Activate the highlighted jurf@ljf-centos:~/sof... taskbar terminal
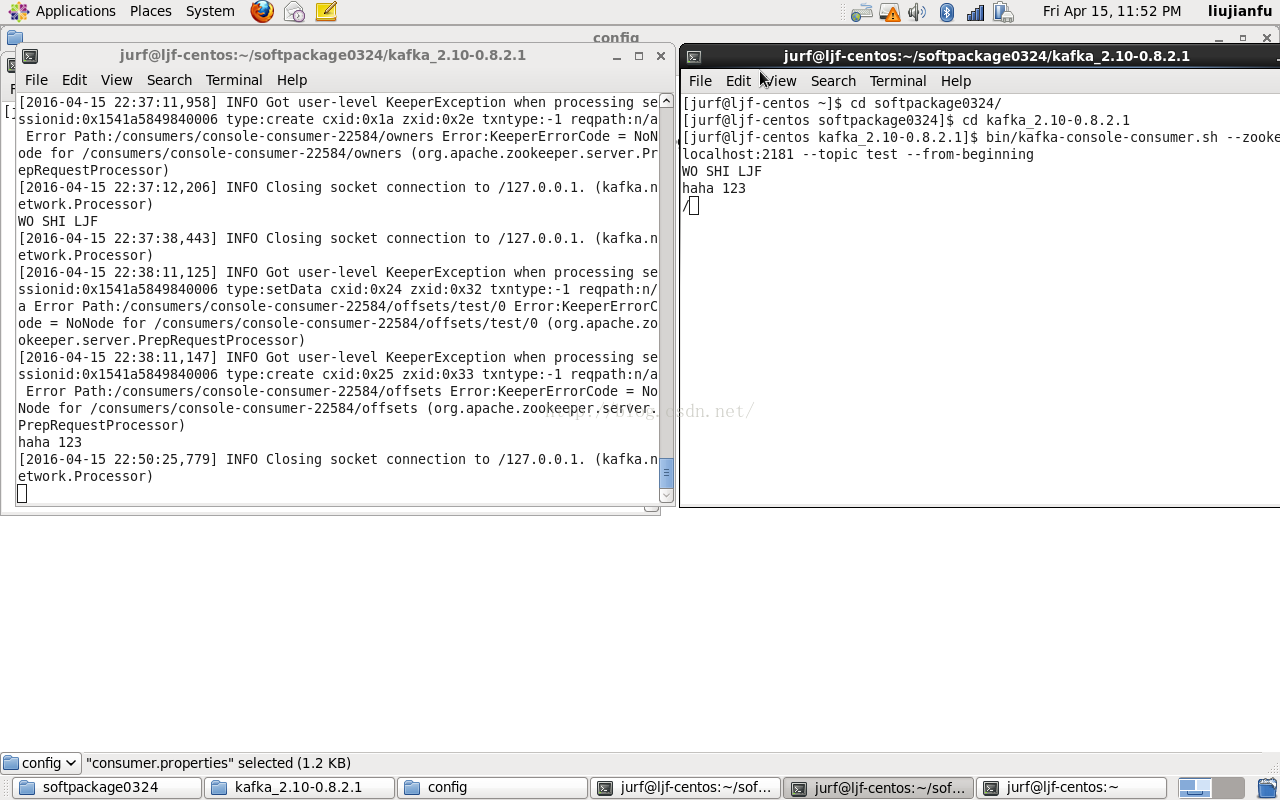 pyautogui.click(x=878, y=788)
